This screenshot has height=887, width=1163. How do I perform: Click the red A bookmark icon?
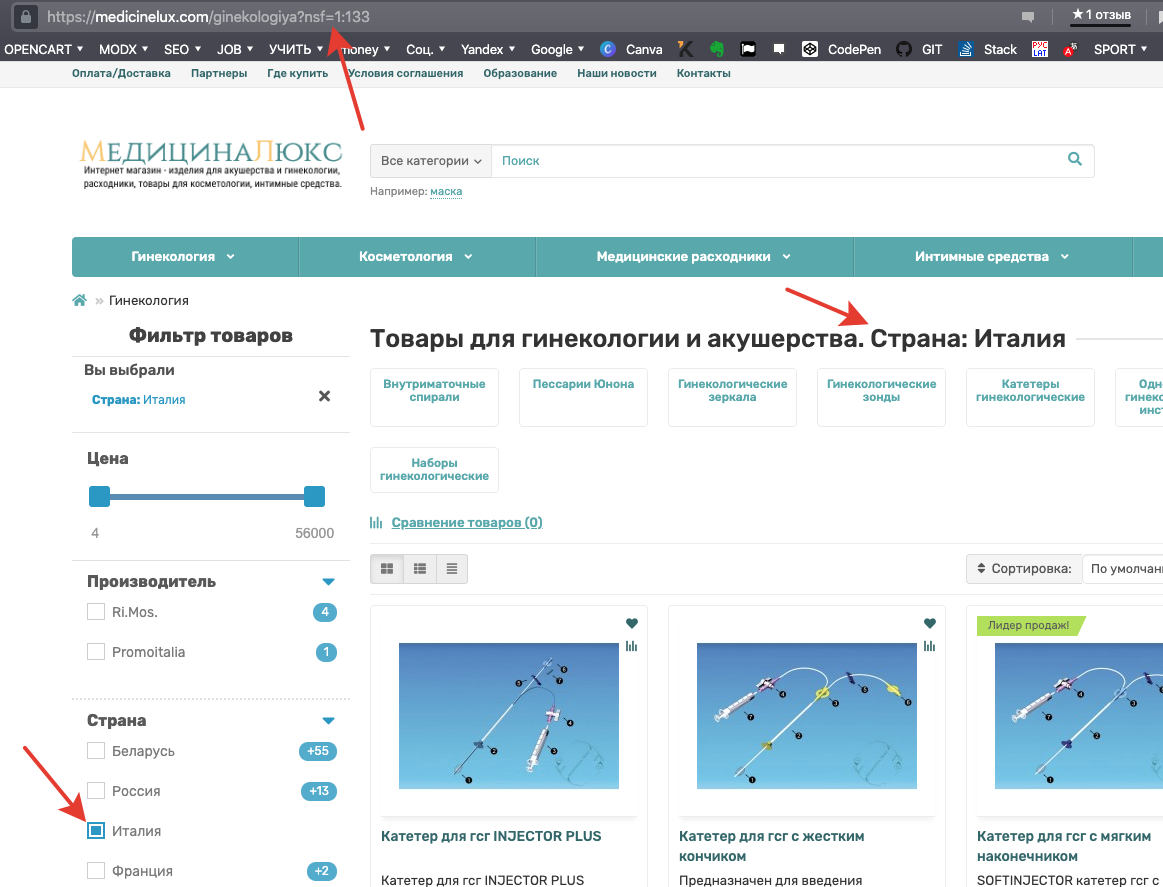(x=1070, y=49)
